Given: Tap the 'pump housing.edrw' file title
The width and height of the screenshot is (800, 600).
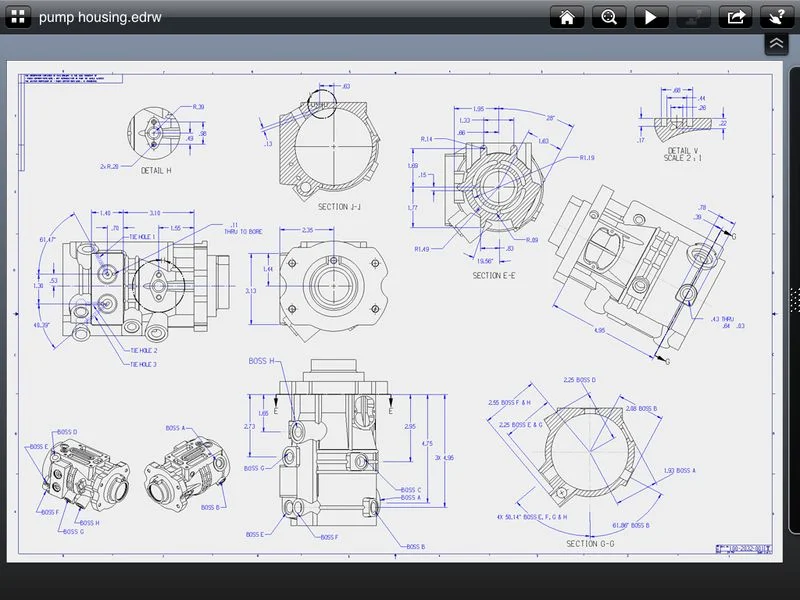Looking at the screenshot, I should click(x=100, y=17).
